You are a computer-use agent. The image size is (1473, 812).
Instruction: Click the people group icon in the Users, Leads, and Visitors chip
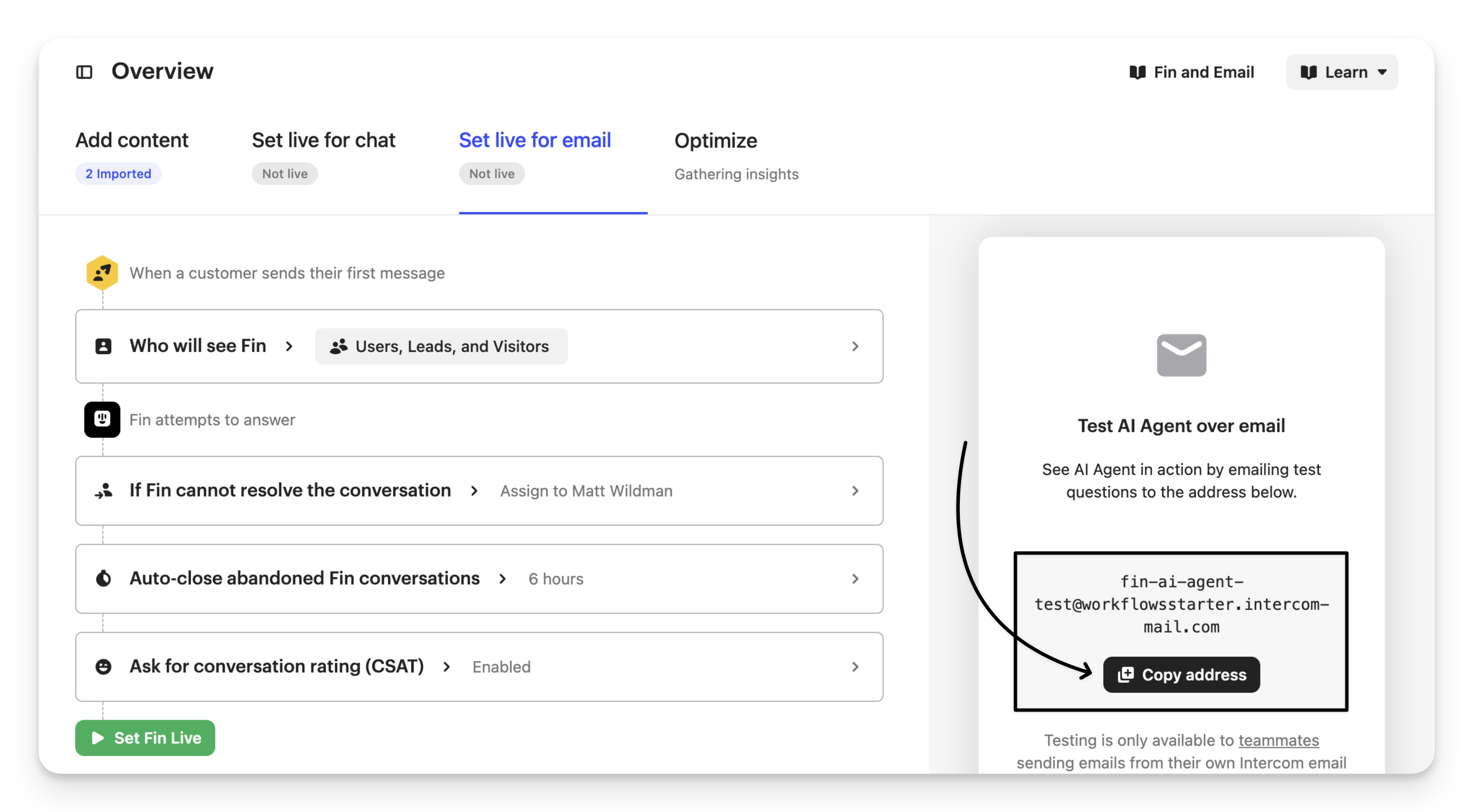[339, 346]
